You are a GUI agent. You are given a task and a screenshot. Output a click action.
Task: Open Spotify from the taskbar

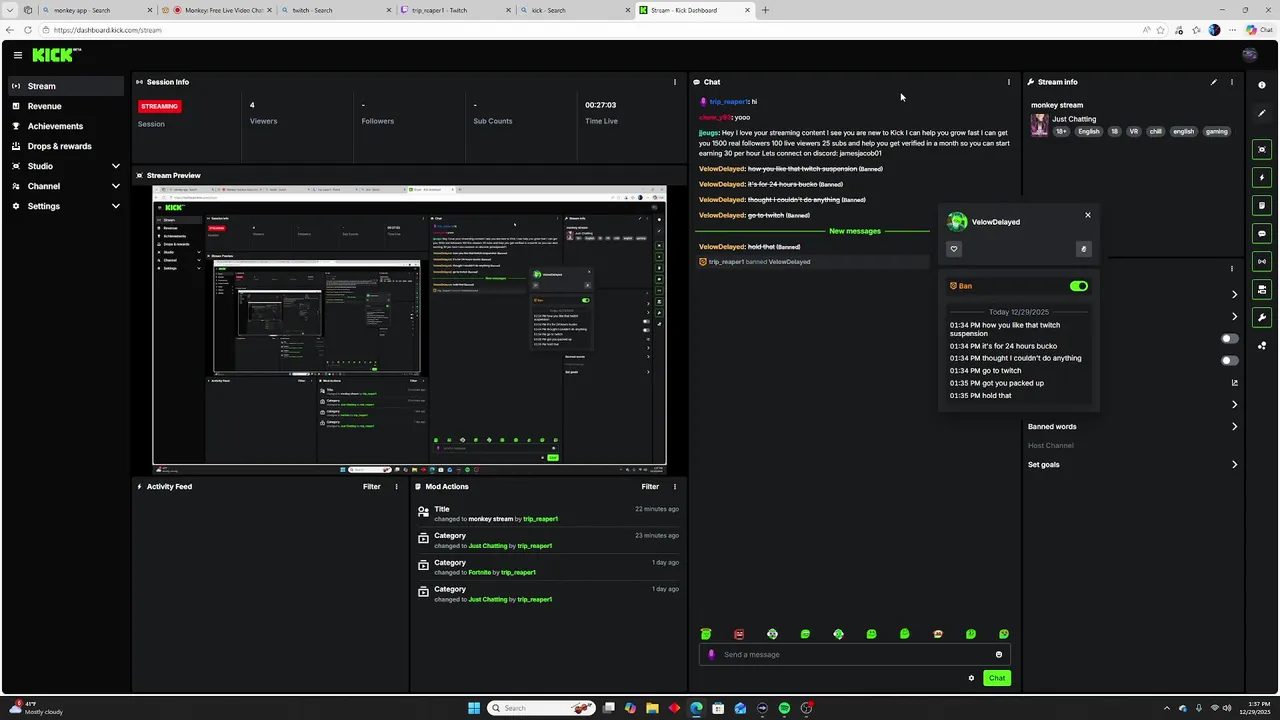(x=784, y=708)
